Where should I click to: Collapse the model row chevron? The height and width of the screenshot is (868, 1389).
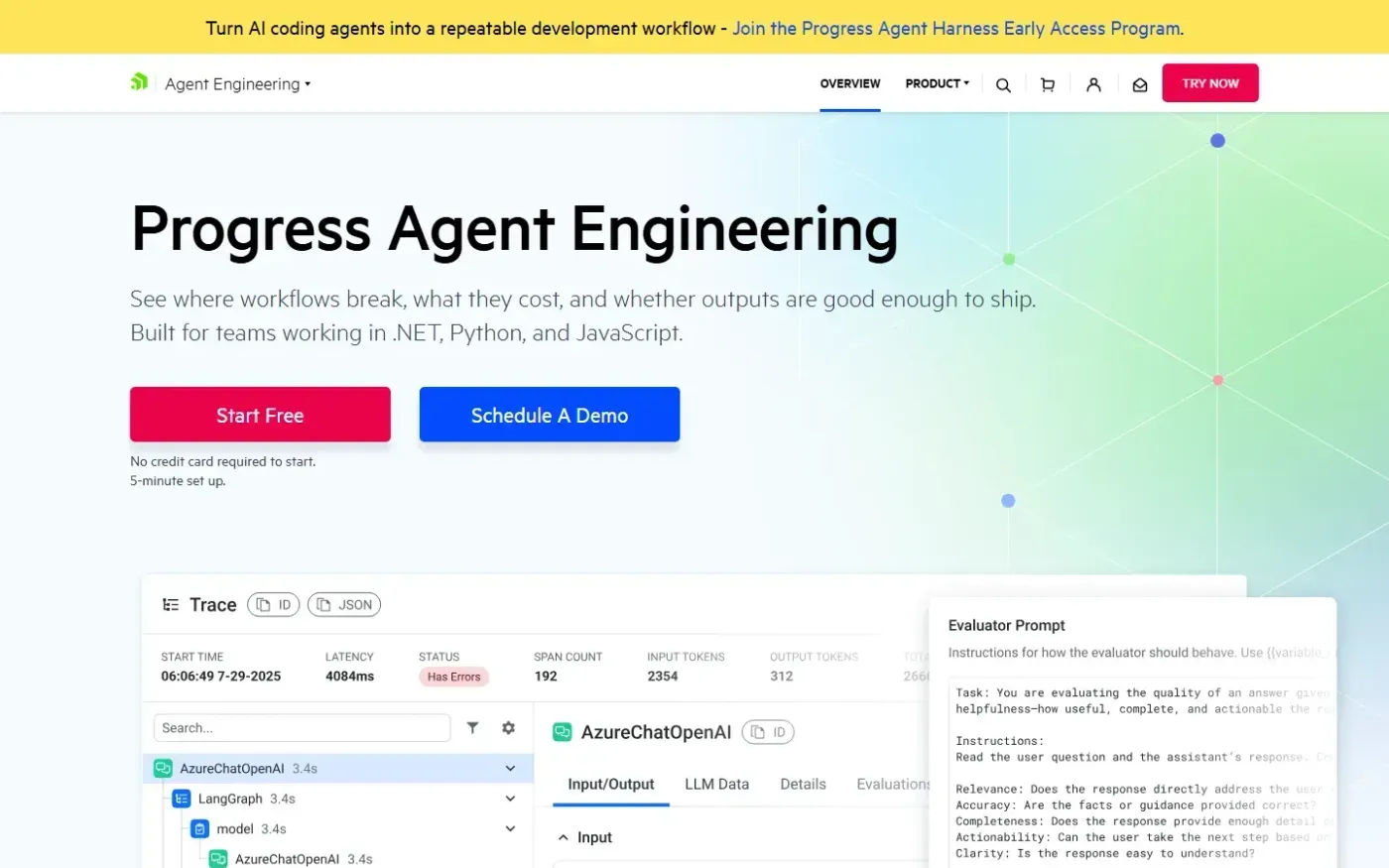click(x=510, y=828)
